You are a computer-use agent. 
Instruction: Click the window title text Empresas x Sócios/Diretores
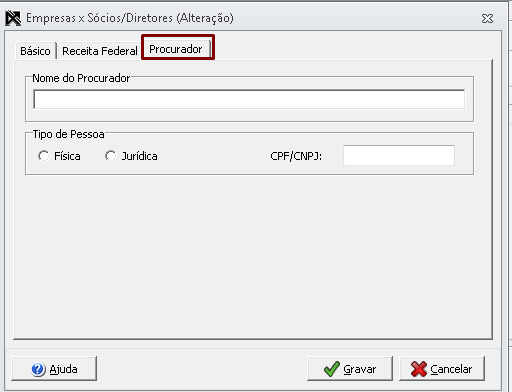[x=99, y=18]
